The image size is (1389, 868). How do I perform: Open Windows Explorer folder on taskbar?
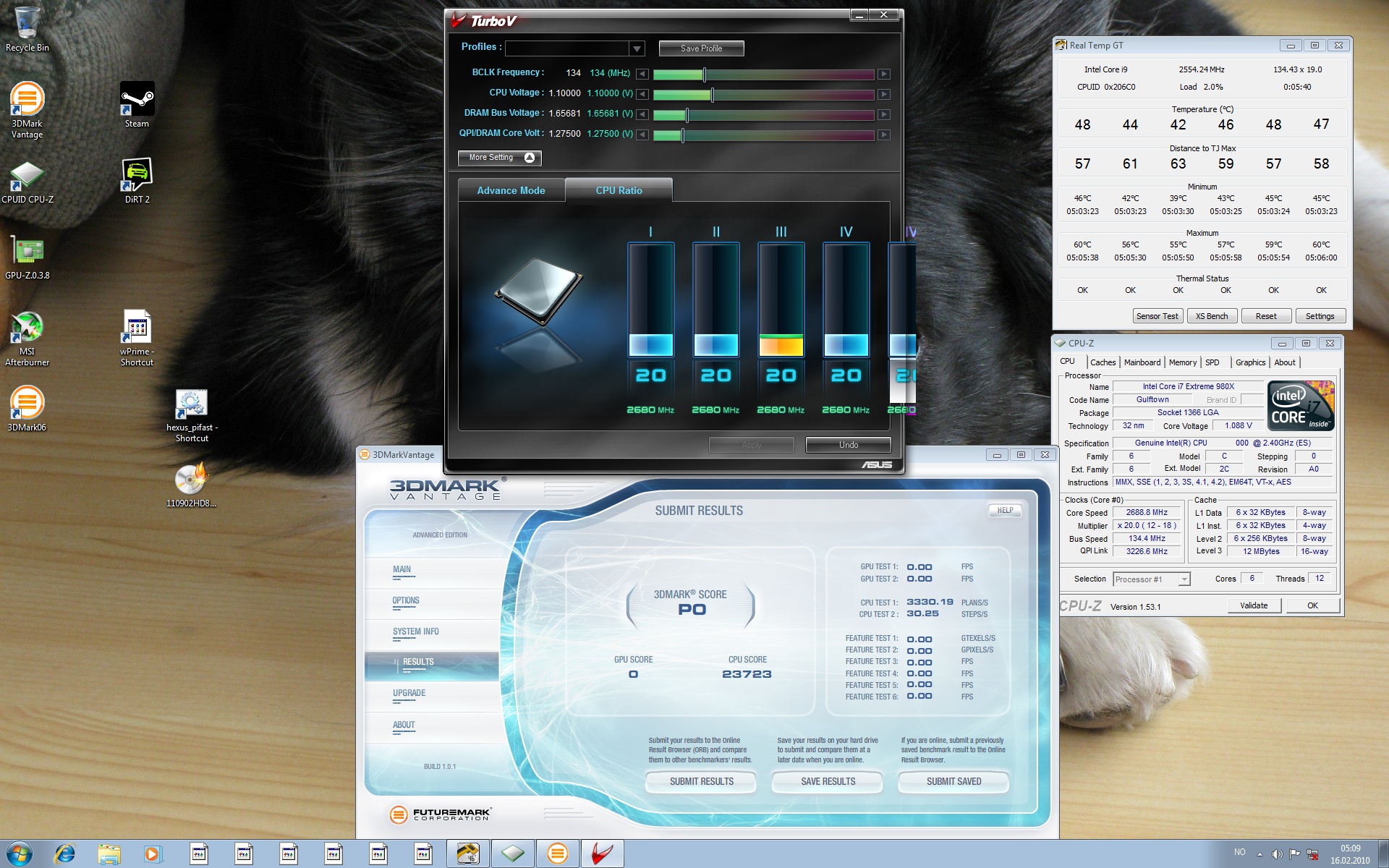109,854
